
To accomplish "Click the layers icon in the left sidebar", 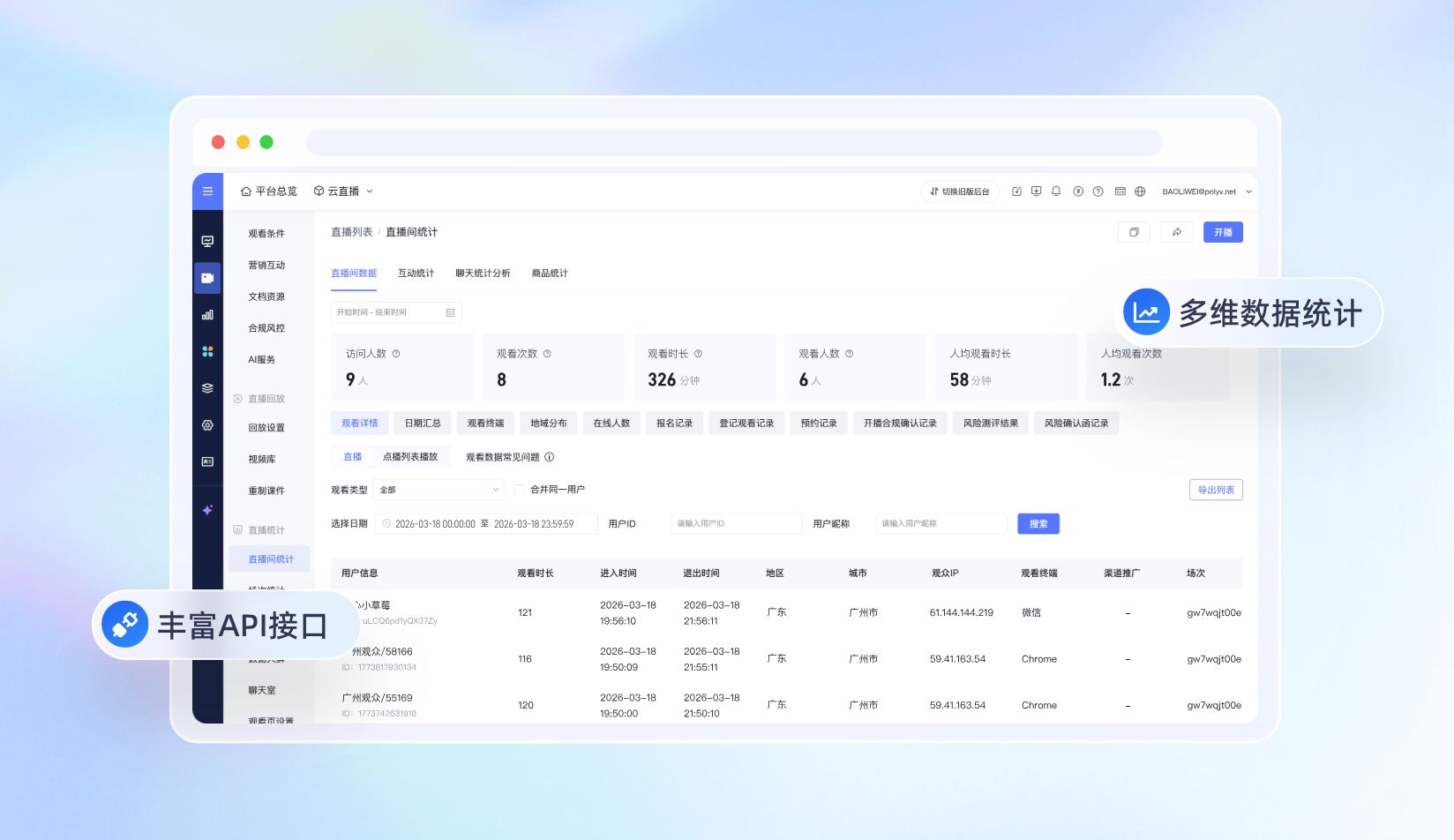I will click(x=208, y=388).
